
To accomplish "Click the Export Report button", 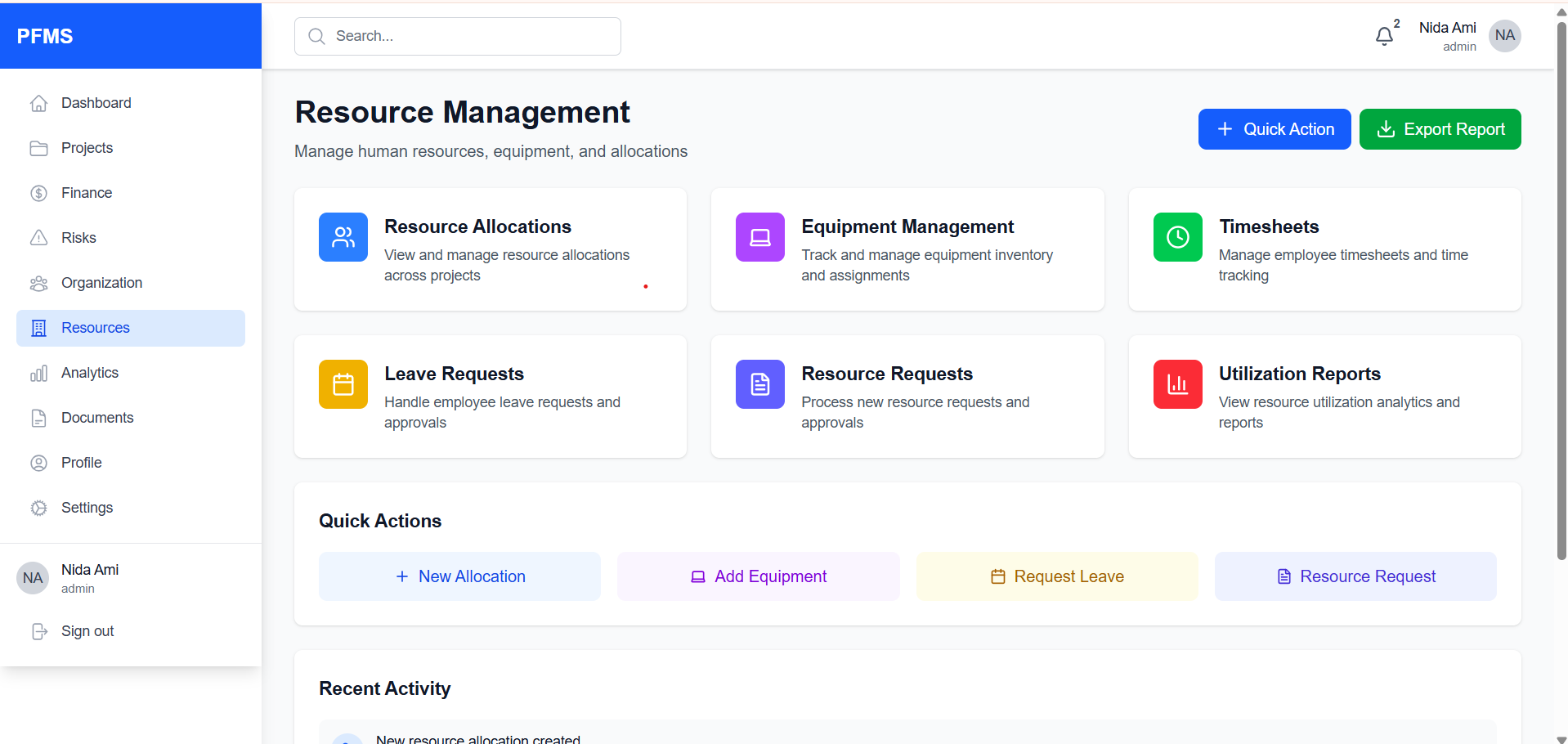I will click(x=1440, y=128).
